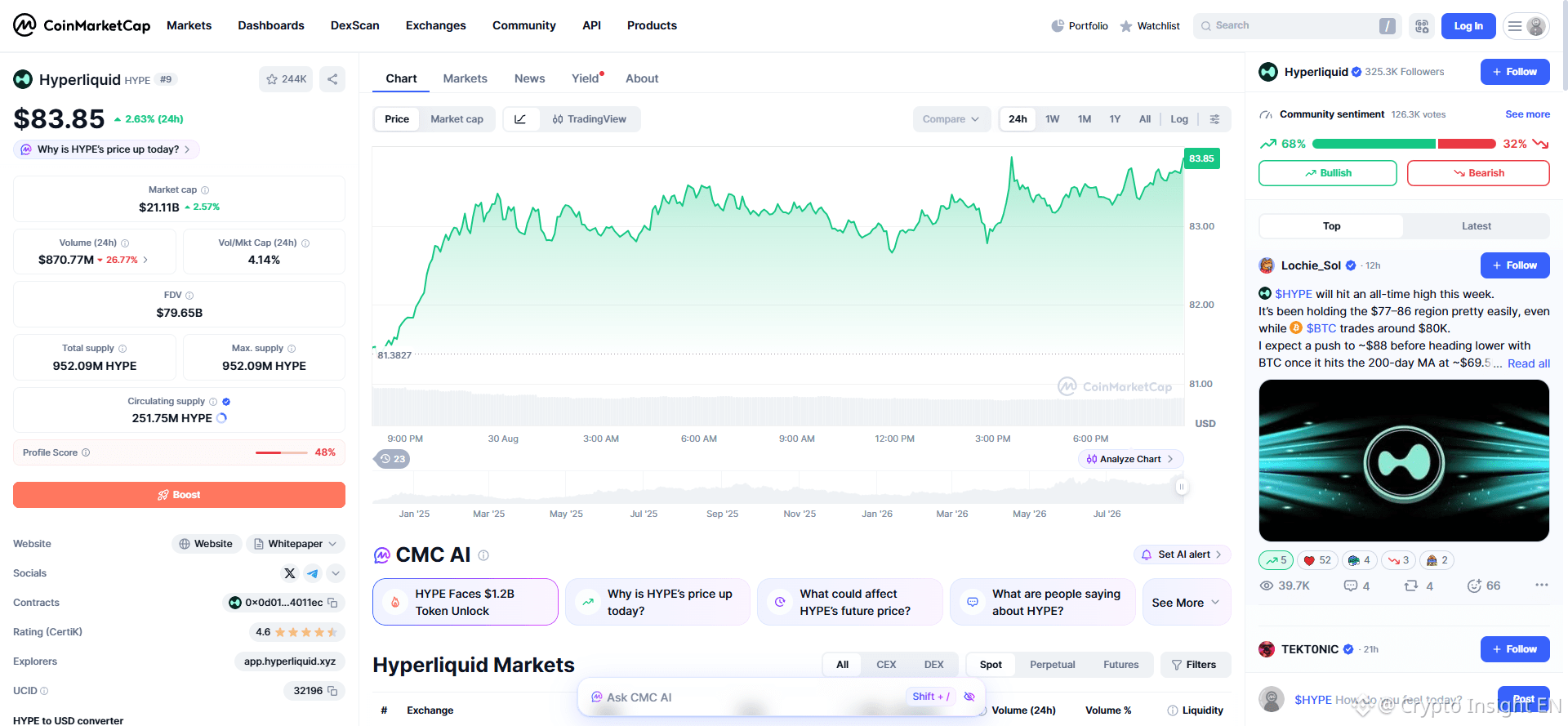This screenshot has height=726, width=1568.
Task: Open 'Why is HYPE's price up today?' chip
Action: tap(106, 149)
